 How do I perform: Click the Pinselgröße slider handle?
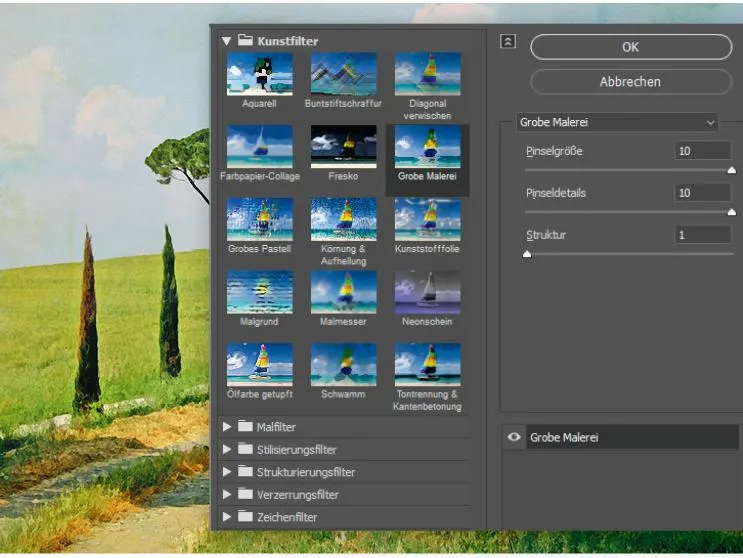coord(732,171)
